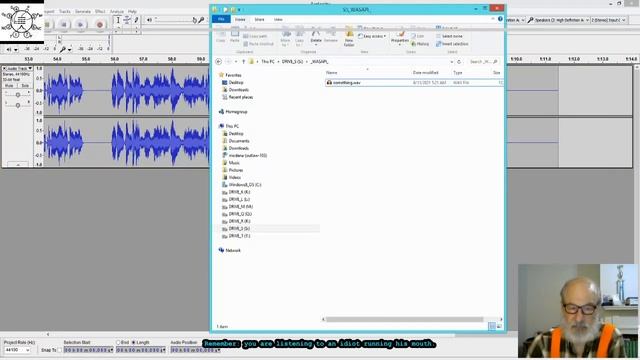Click the Explorer search box
Image resolution: width=640 pixels, height=360 pixels.
pyautogui.click(x=483, y=62)
